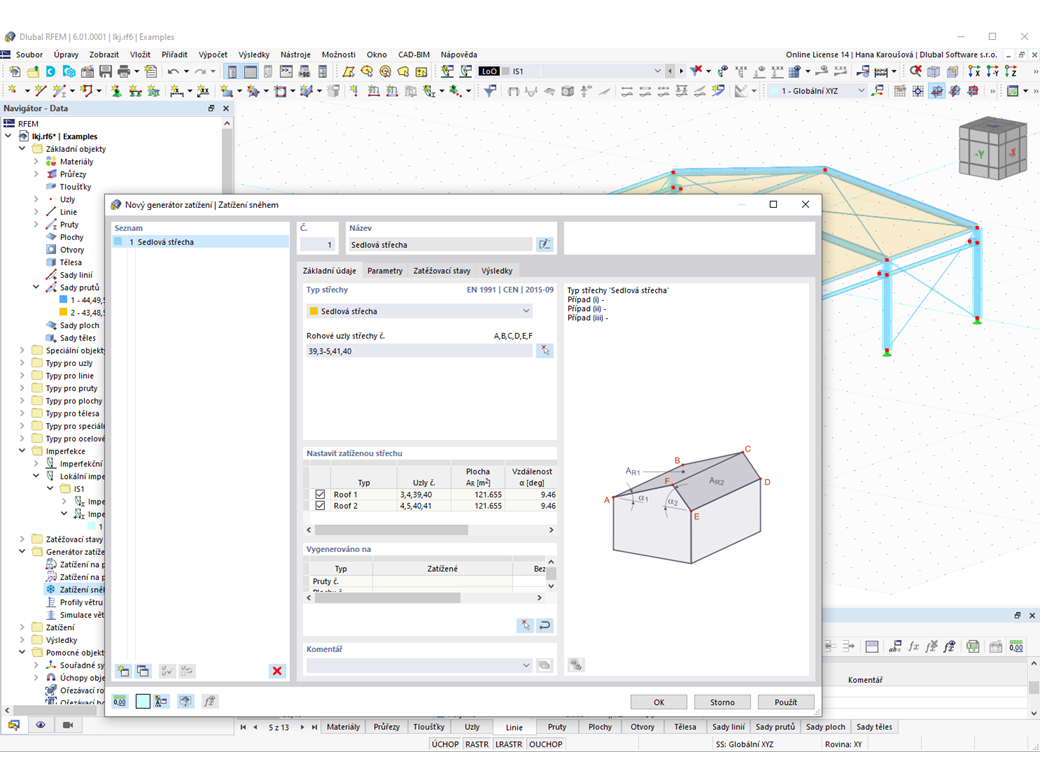
Task: Switch to the Materiály table tab at bottom
Action: [344, 727]
